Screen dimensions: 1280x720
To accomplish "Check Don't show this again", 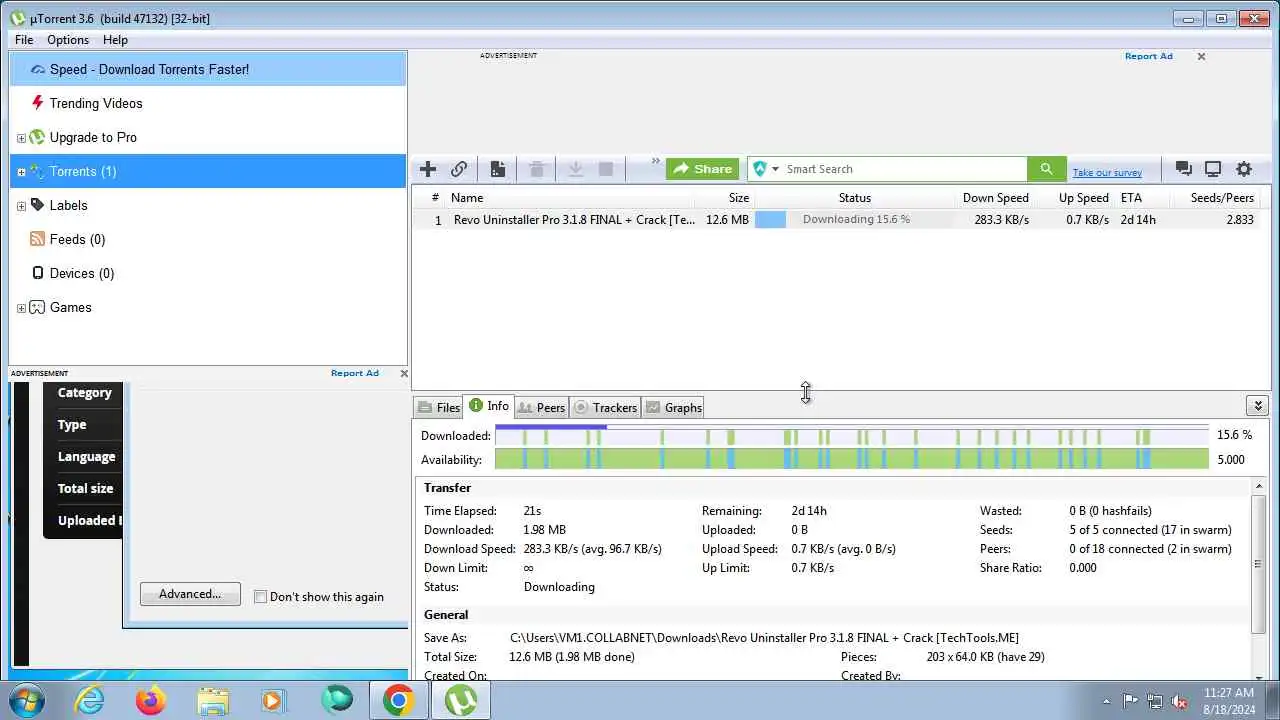I will tap(260, 597).
